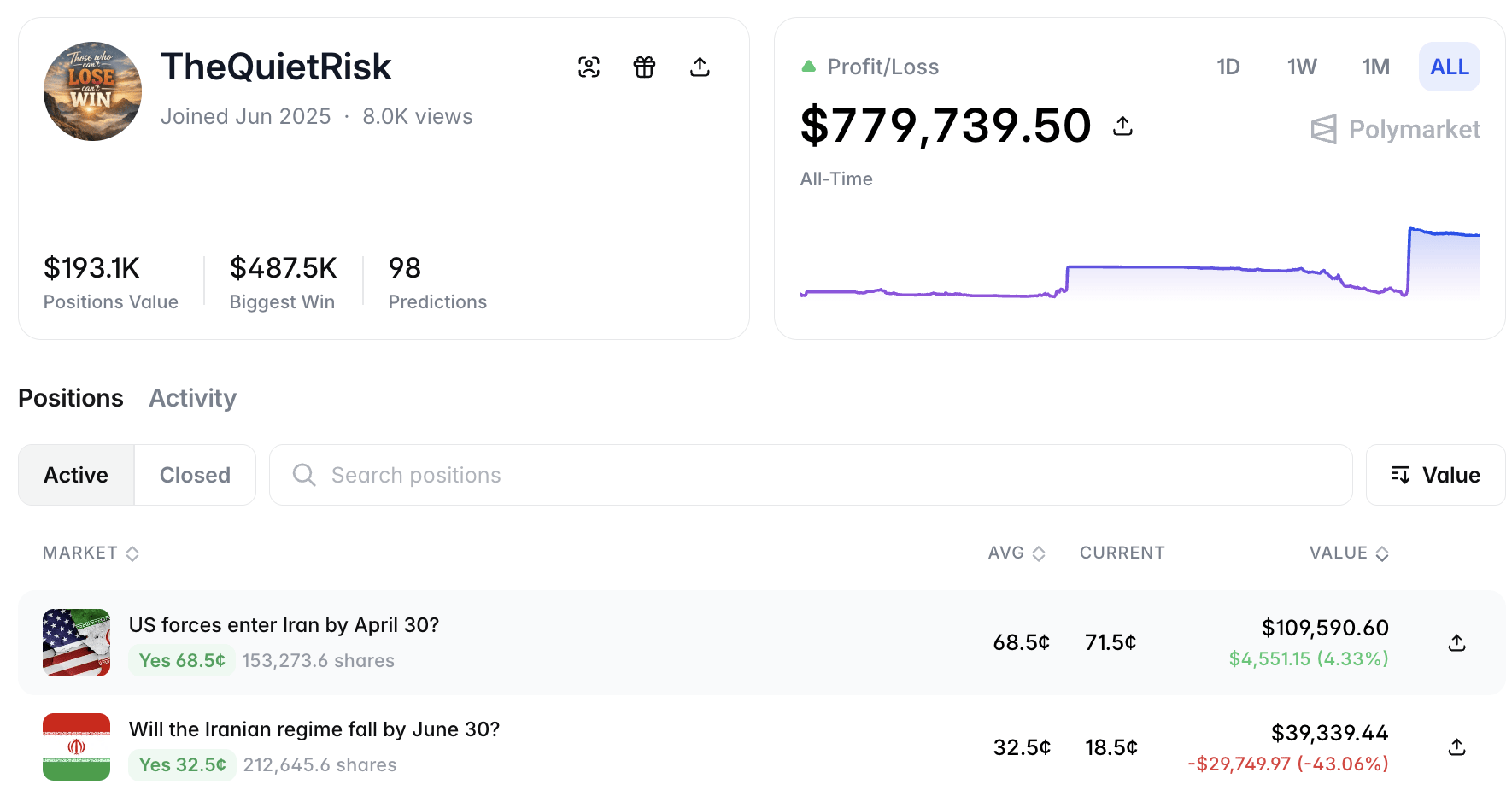Share the $779,739.50 profit/loss figure

[x=1122, y=126]
